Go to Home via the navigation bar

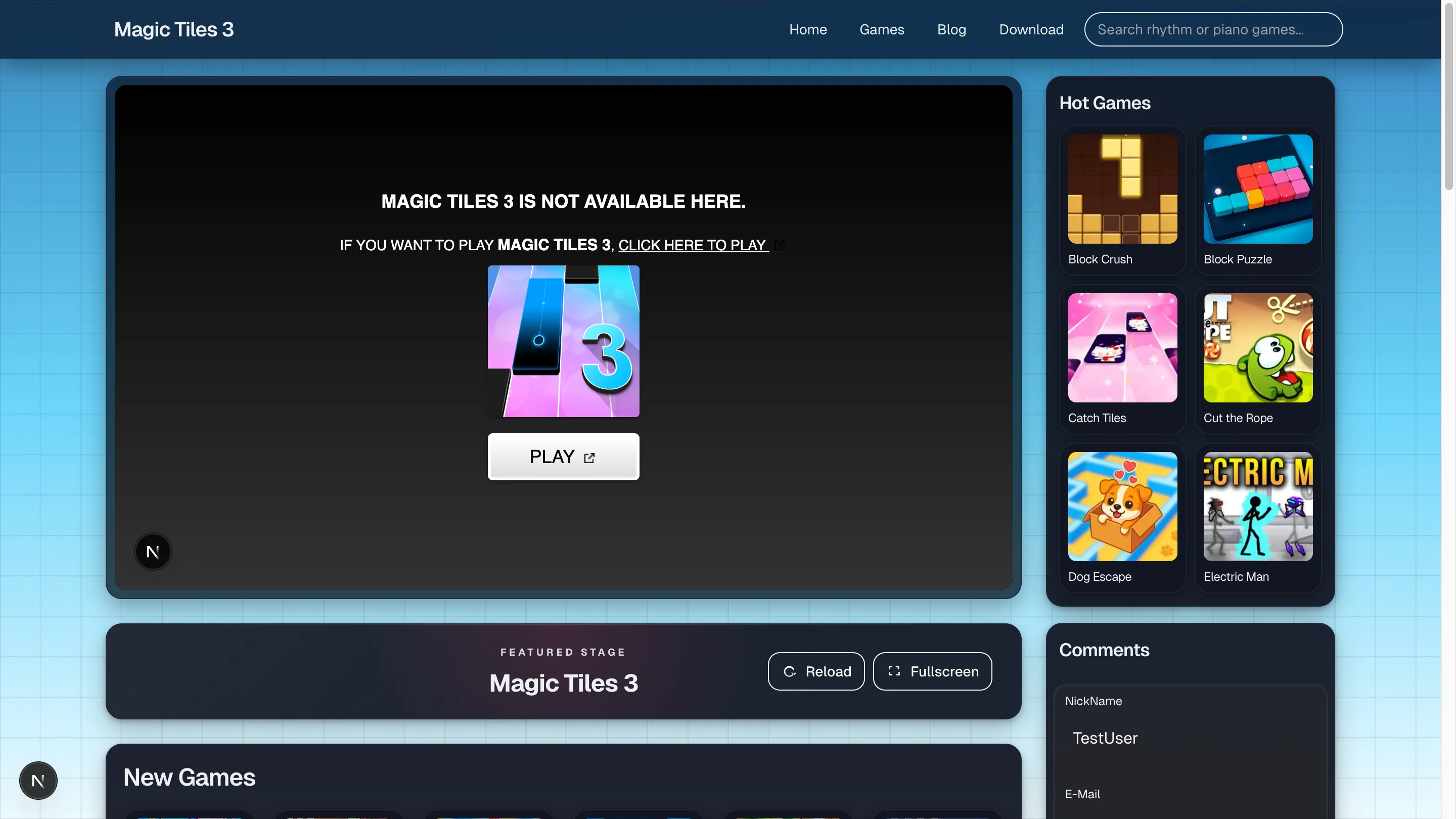808,29
